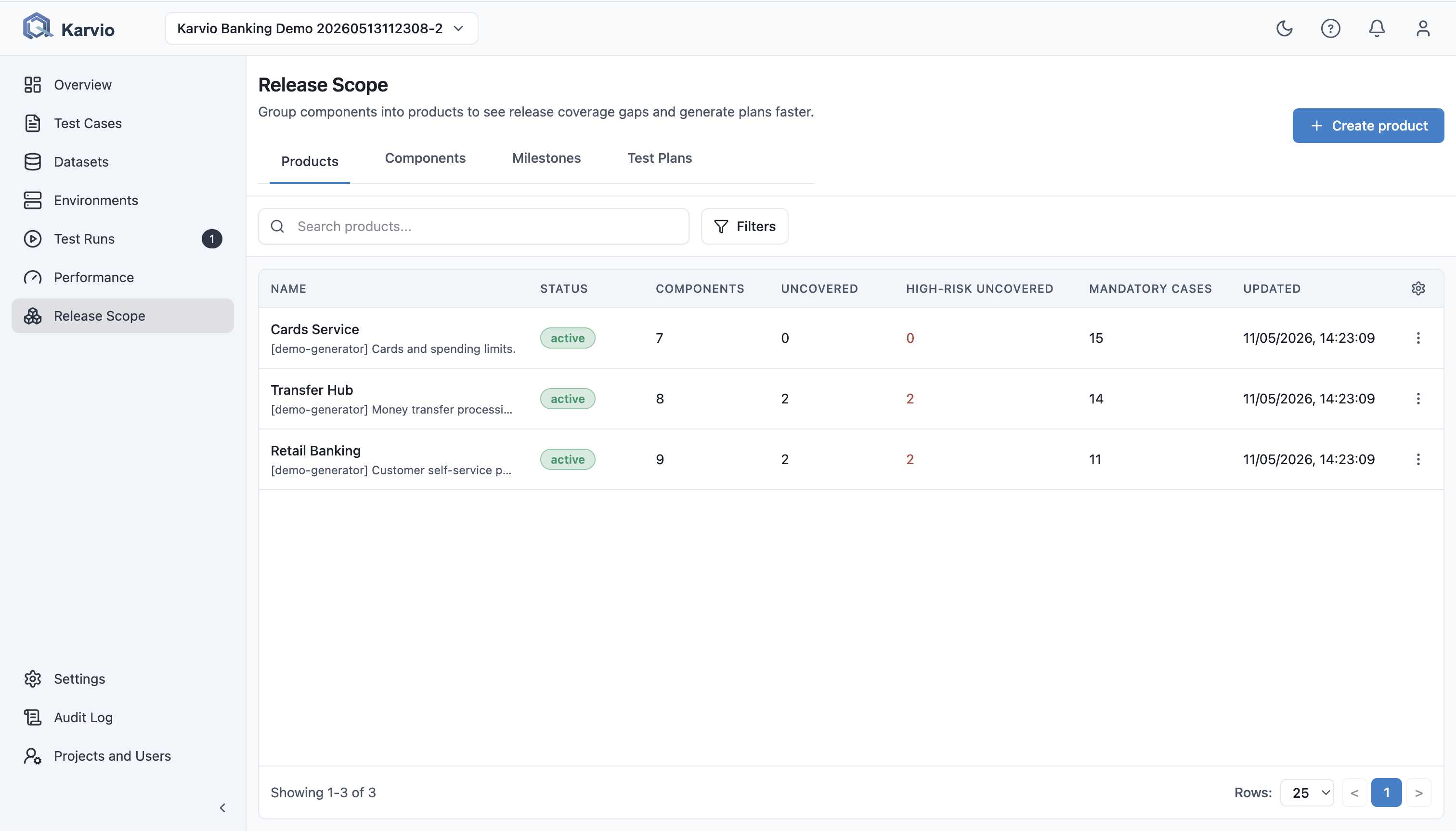The height and width of the screenshot is (831, 1456).
Task: Open row menu for Retail Banking
Action: 1418,459
